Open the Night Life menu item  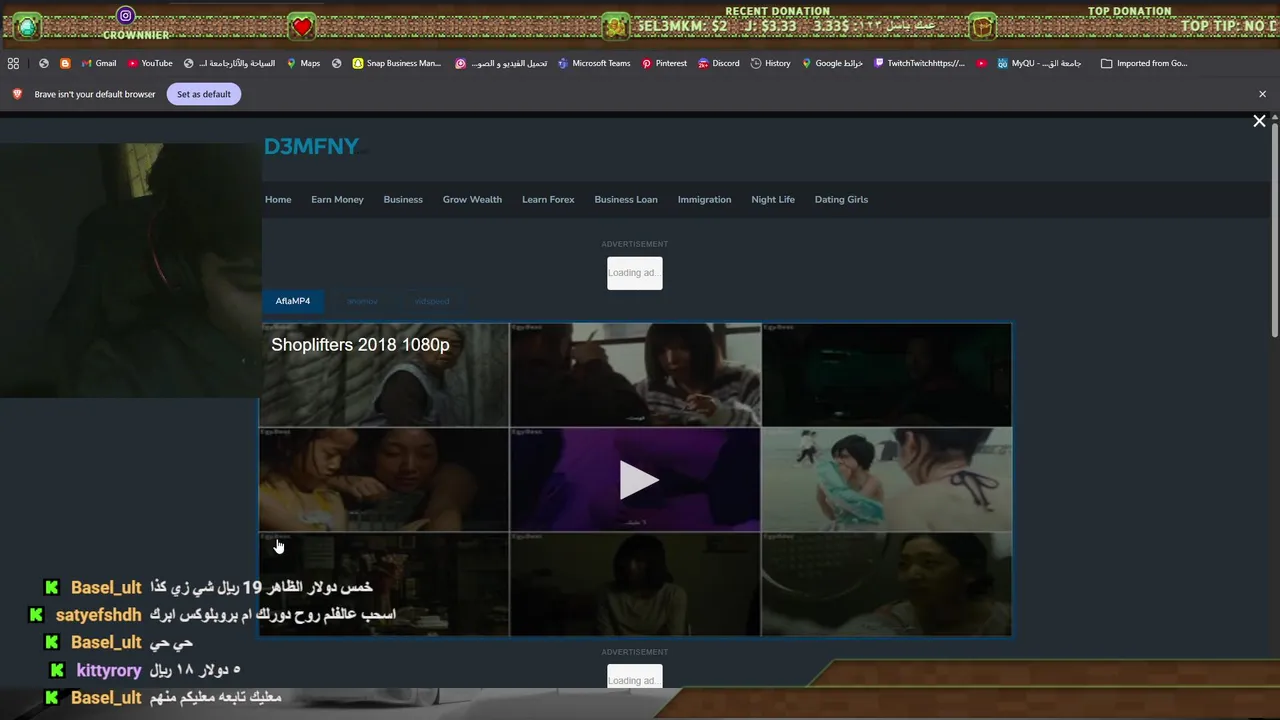(x=773, y=199)
